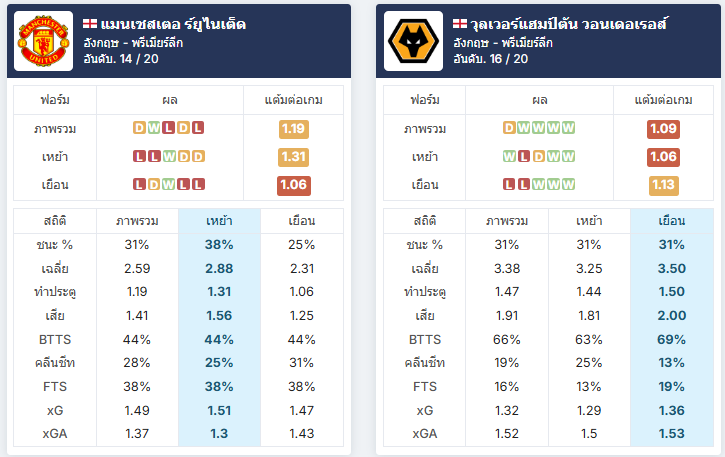Click Wolves away BTTS 69% value
Image resolution: width=725 pixels, height=457 pixels.
tap(671, 340)
